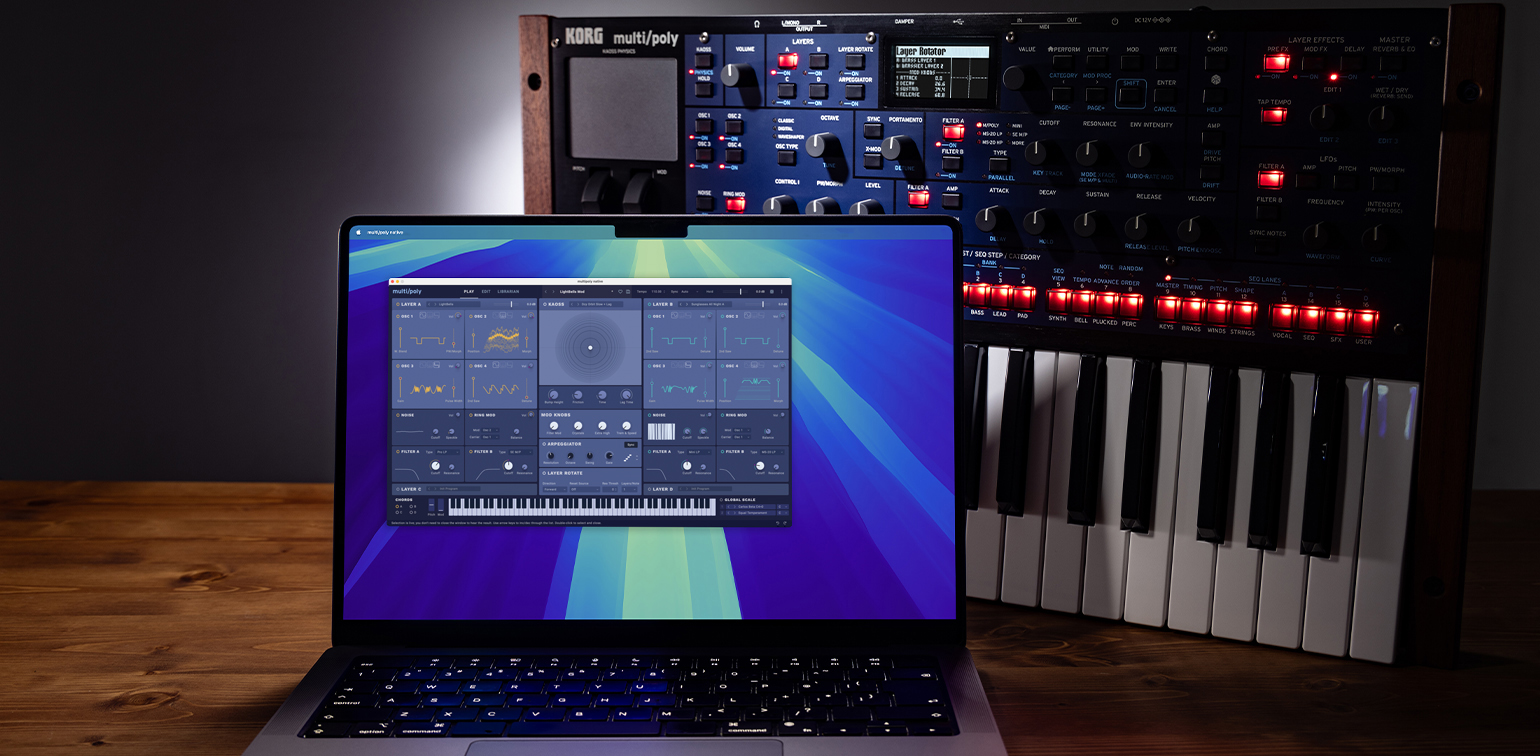Click the arpeggiator pattern icon
Image resolution: width=1540 pixels, height=756 pixels.
[x=627, y=457]
